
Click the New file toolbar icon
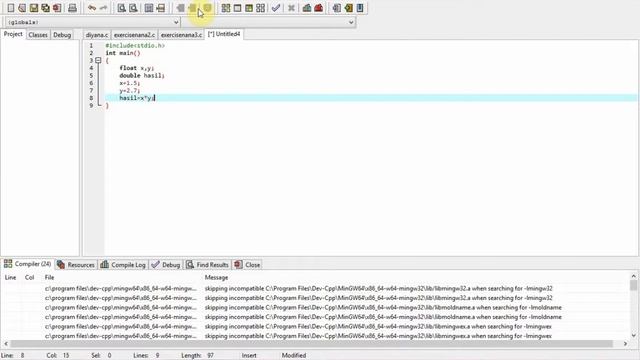(11, 8)
